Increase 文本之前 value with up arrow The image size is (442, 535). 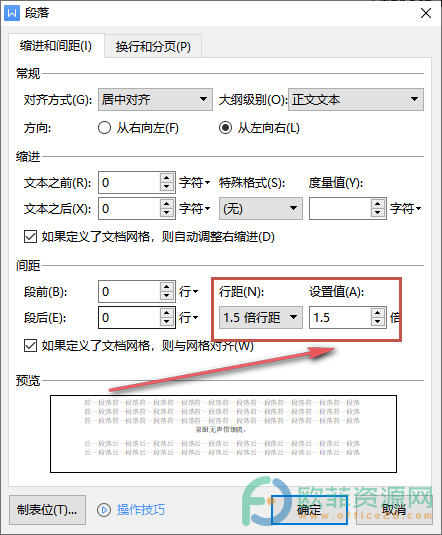167,178
